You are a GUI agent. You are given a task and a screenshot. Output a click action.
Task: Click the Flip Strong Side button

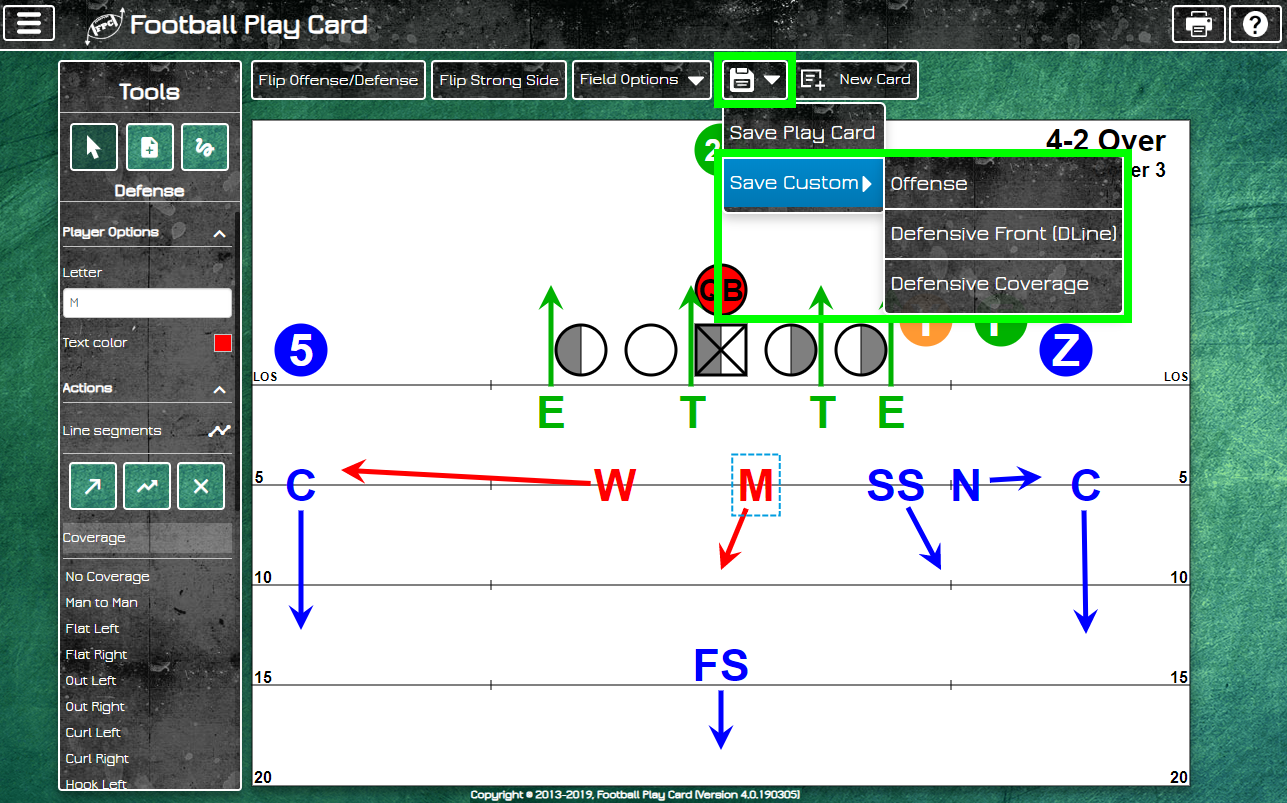click(499, 80)
